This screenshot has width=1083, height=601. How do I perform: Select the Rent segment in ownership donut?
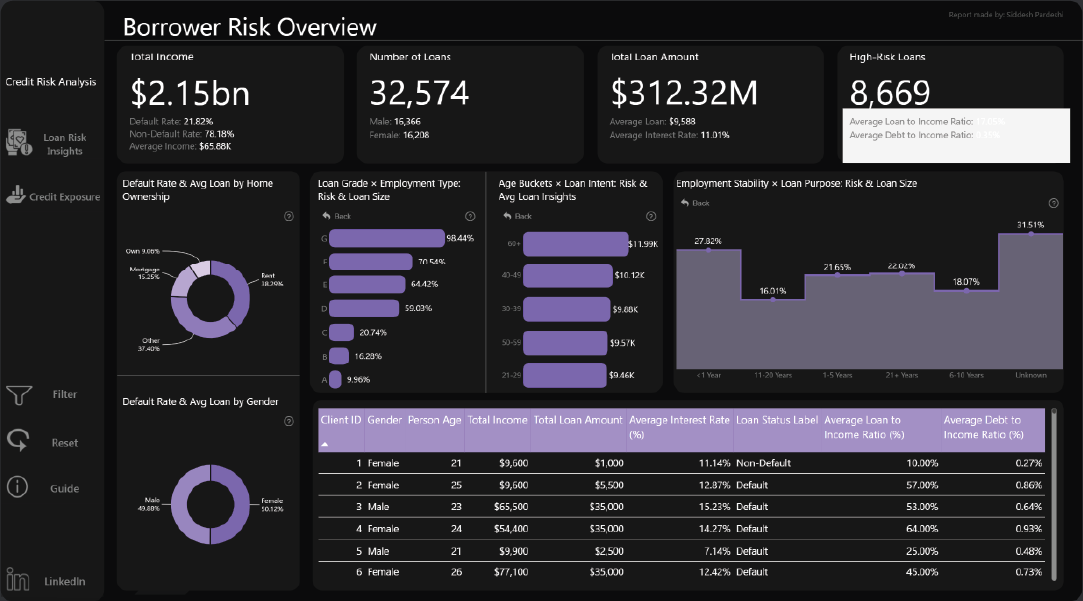coord(241,290)
